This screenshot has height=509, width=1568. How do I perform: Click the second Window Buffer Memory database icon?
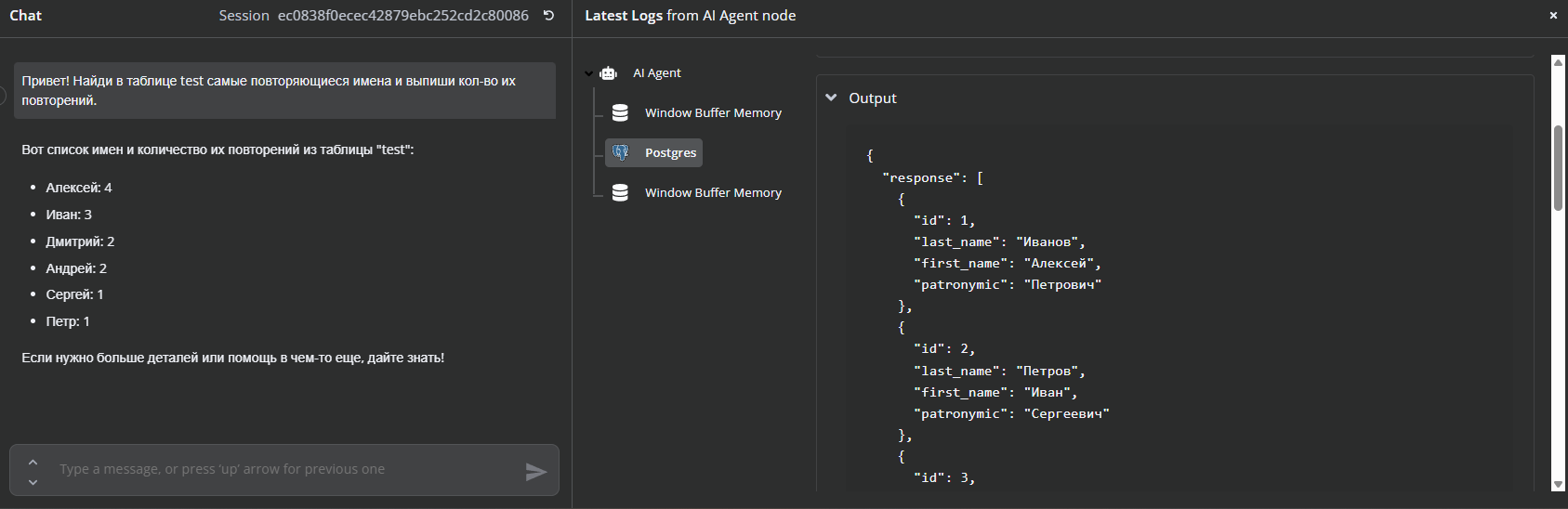(x=620, y=192)
